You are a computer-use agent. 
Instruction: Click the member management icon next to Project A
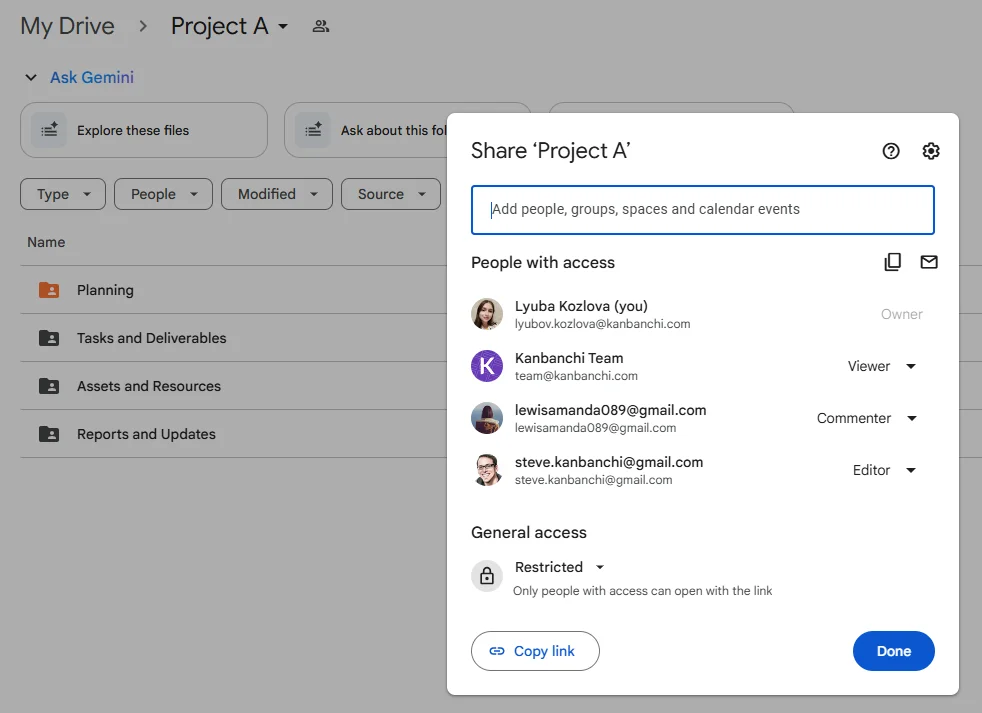320,25
